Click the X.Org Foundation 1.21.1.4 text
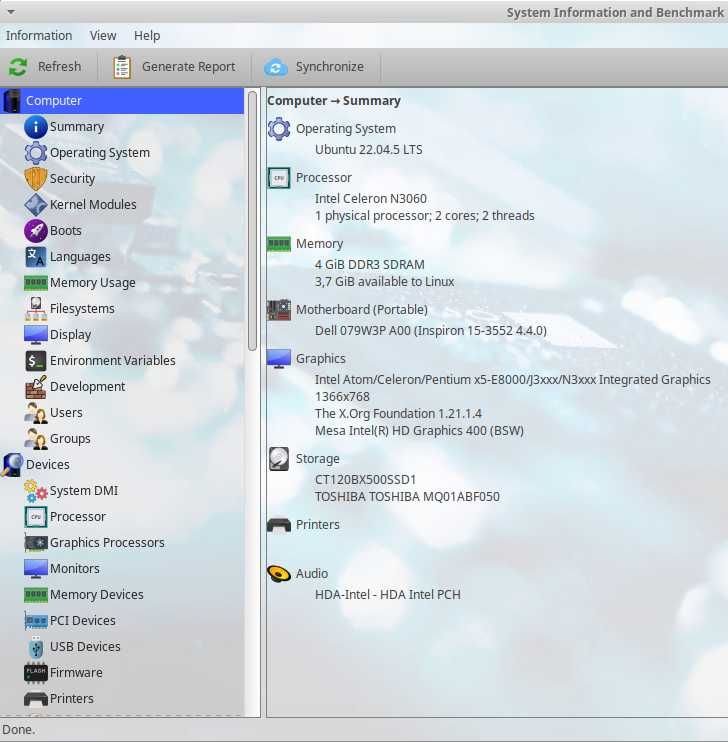 [398, 414]
